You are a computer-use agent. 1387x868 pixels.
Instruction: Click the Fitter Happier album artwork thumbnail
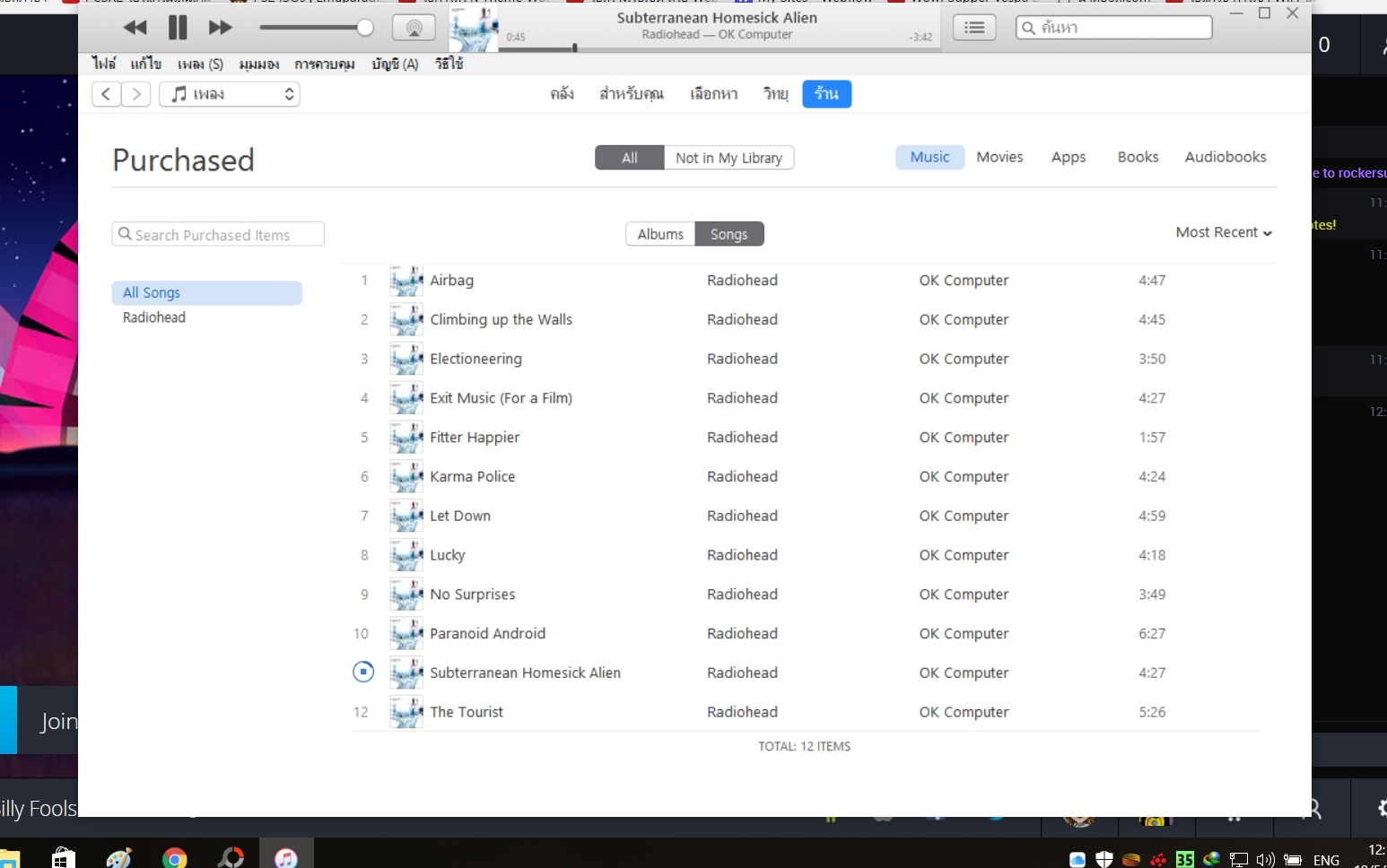(x=406, y=438)
